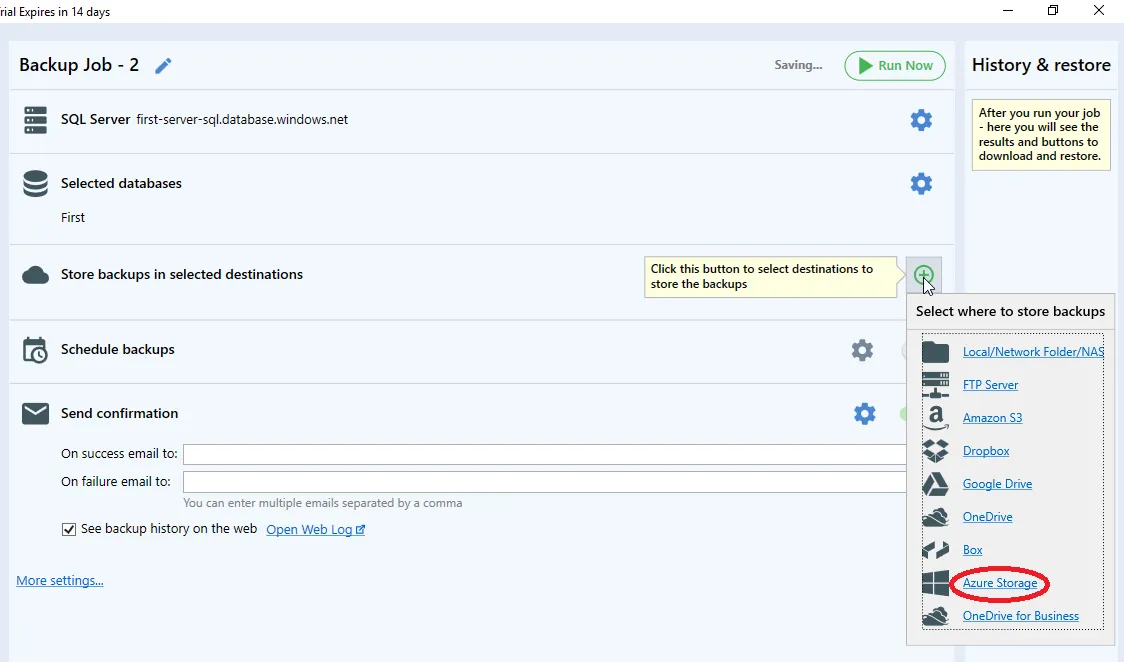Click the Select where to store backups header
Screen dimensions: 1124x662
point(1010,311)
